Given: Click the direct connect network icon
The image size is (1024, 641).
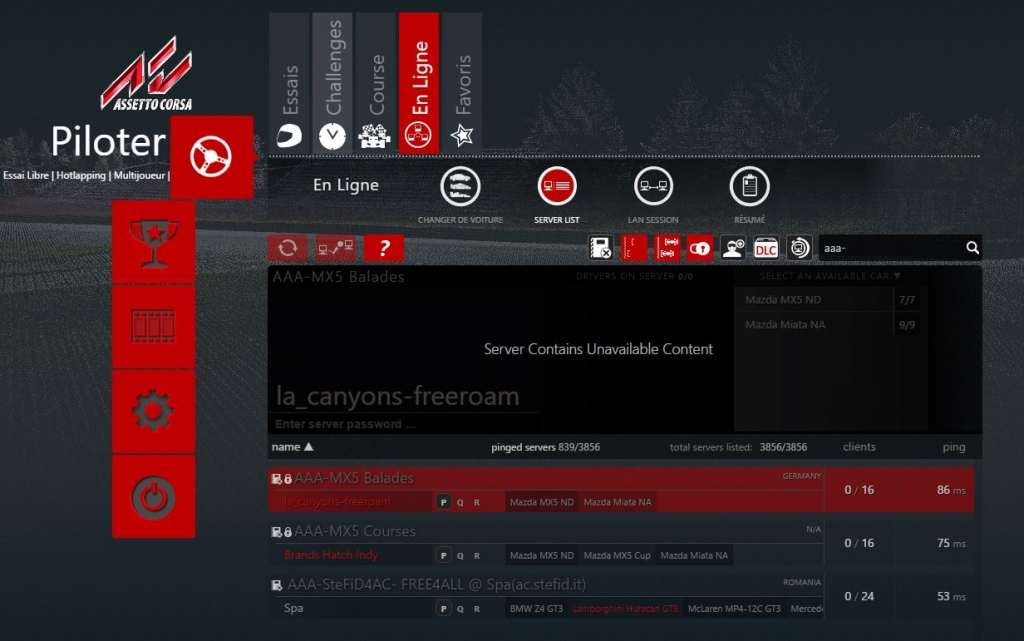Looking at the screenshot, I should coord(336,248).
